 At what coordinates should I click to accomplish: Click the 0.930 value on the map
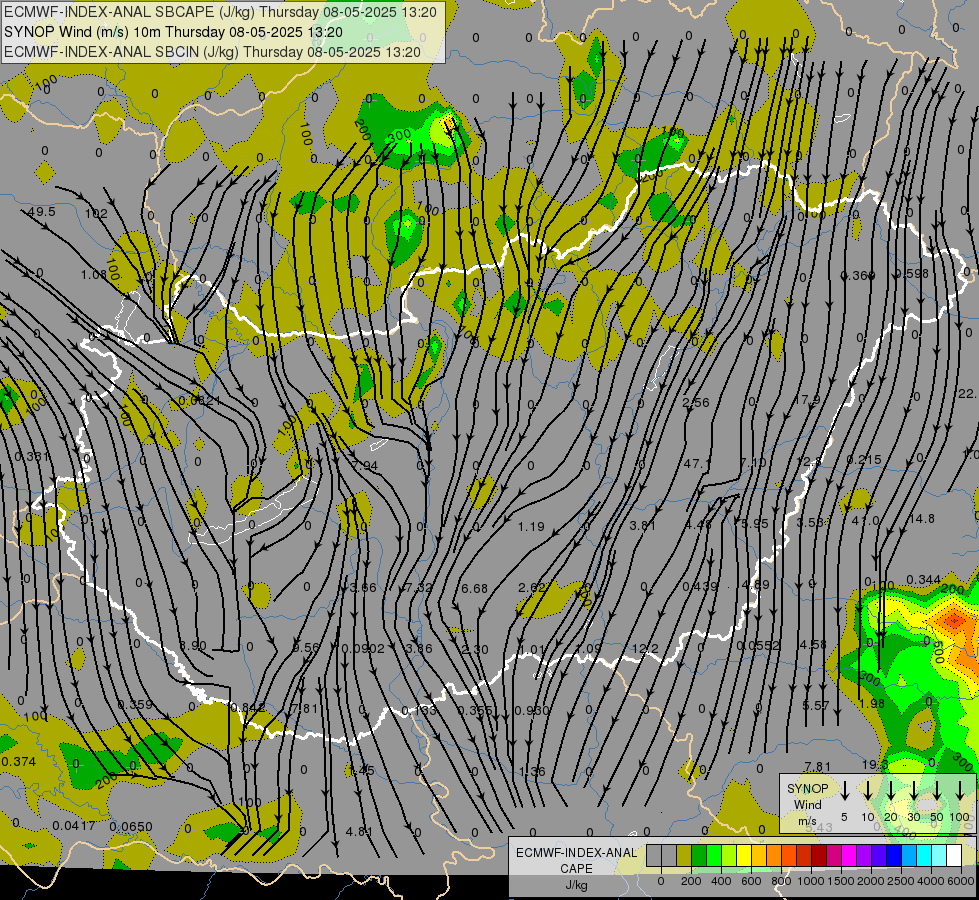click(x=532, y=711)
